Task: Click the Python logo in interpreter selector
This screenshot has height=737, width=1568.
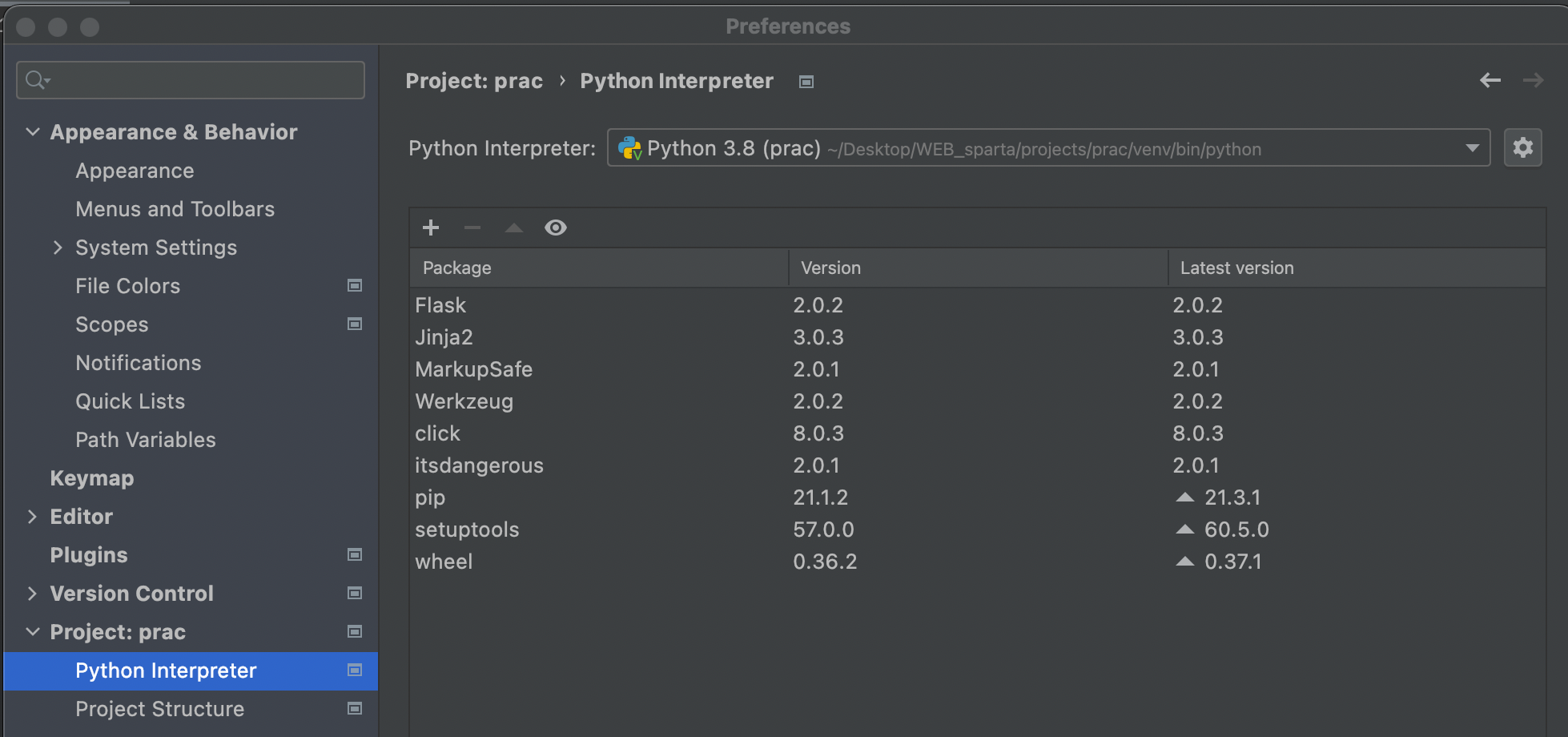Action: click(x=630, y=148)
